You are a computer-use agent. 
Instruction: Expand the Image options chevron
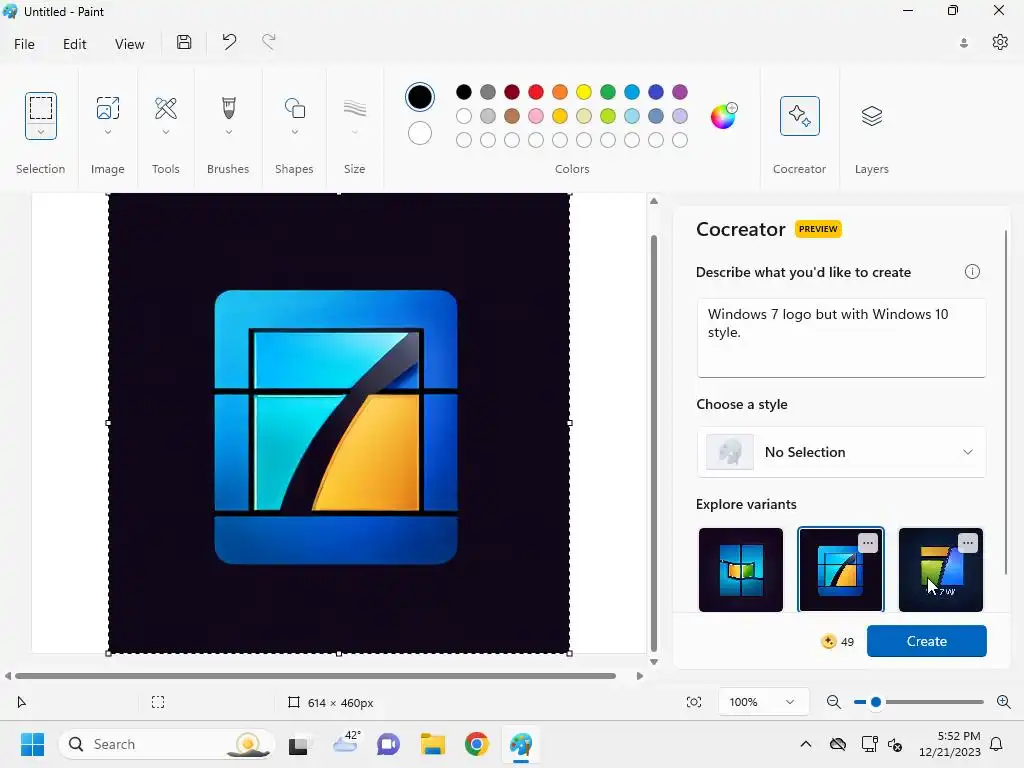coord(108,132)
